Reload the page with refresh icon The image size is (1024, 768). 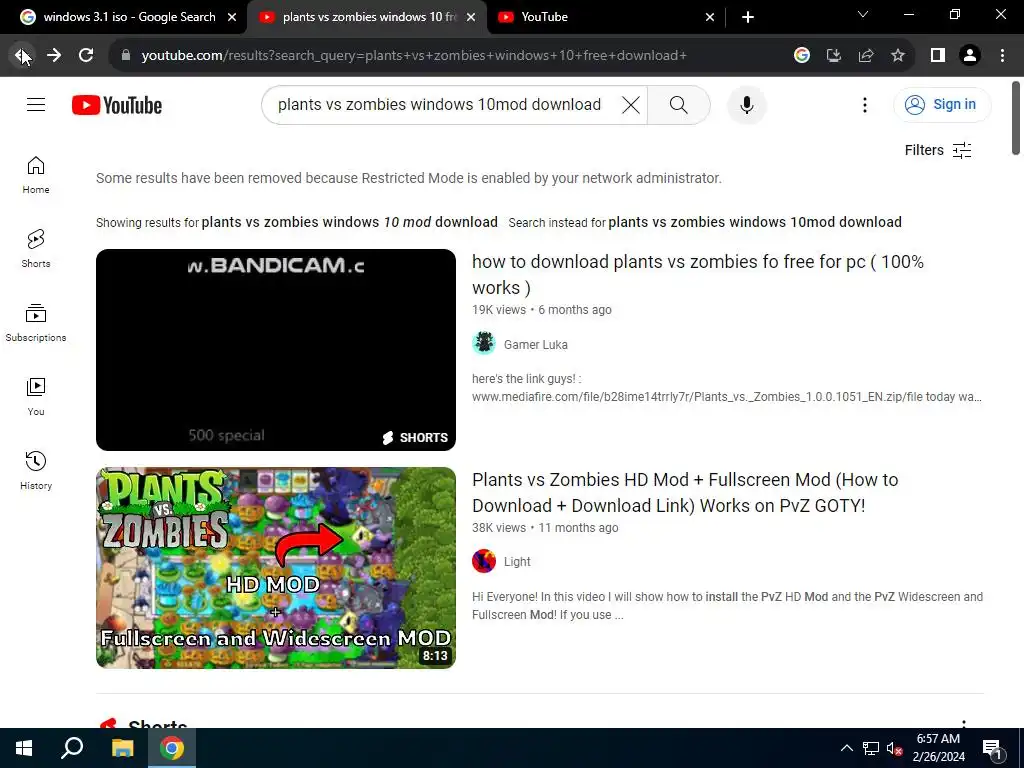tap(86, 56)
